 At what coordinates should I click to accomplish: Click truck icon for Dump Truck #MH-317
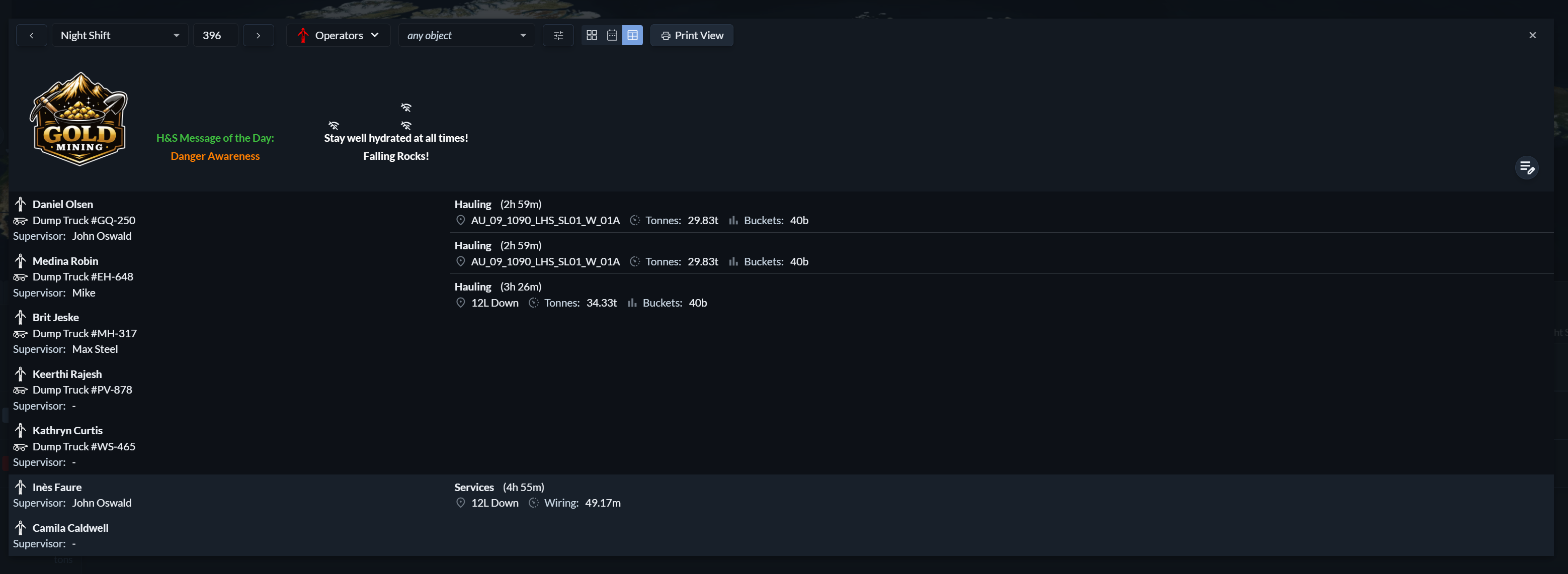20,334
